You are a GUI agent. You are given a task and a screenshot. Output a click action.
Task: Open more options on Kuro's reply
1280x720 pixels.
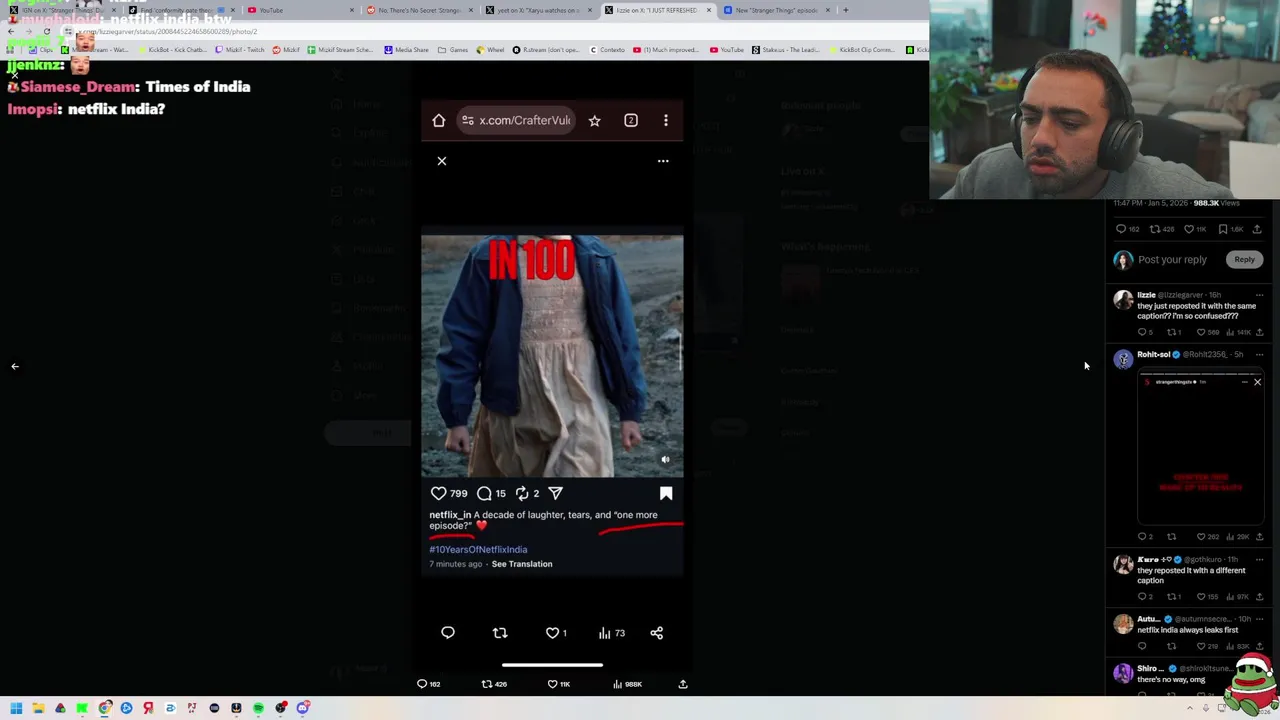tap(1259, 559)
